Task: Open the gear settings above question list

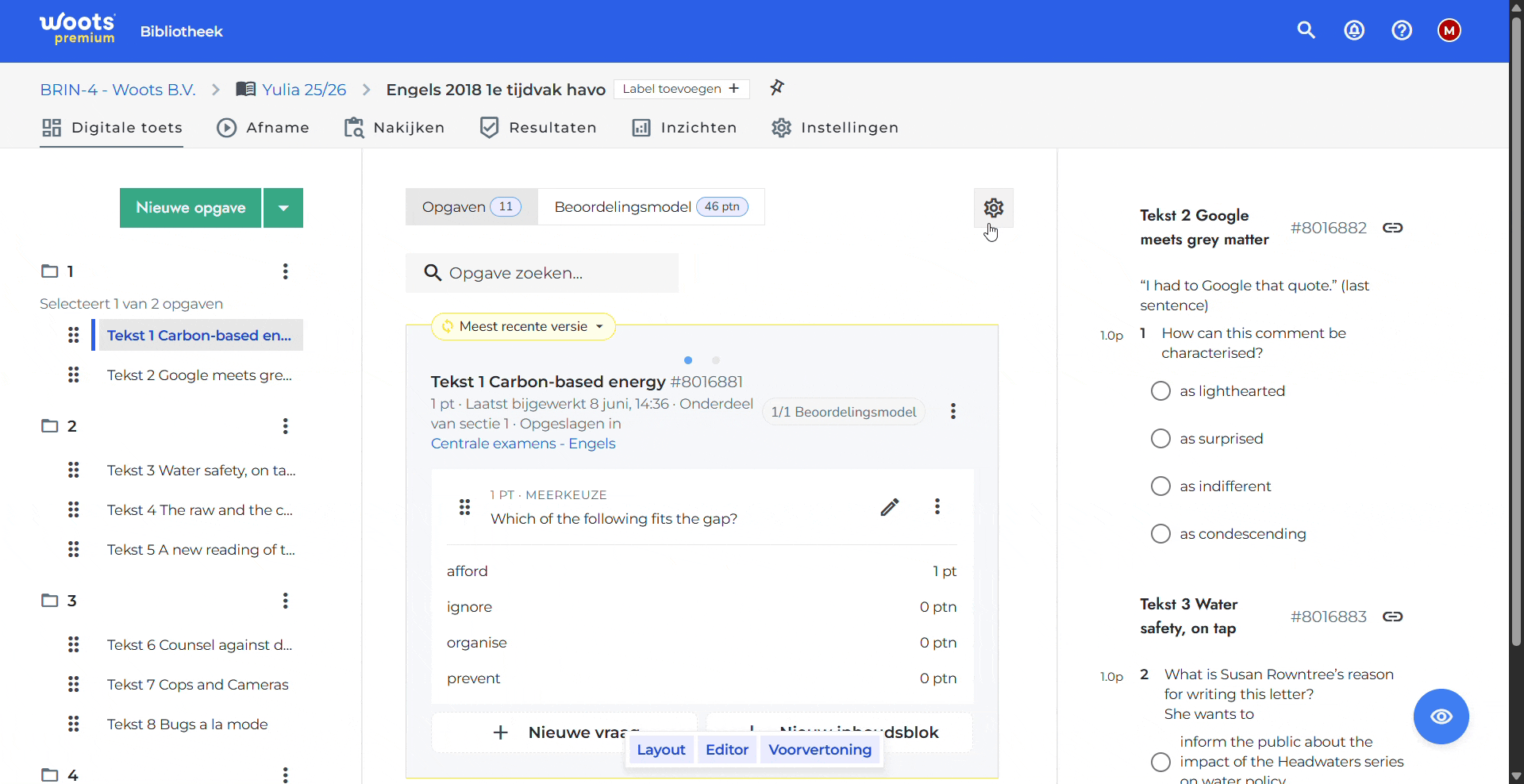Action: pos(993,208)
